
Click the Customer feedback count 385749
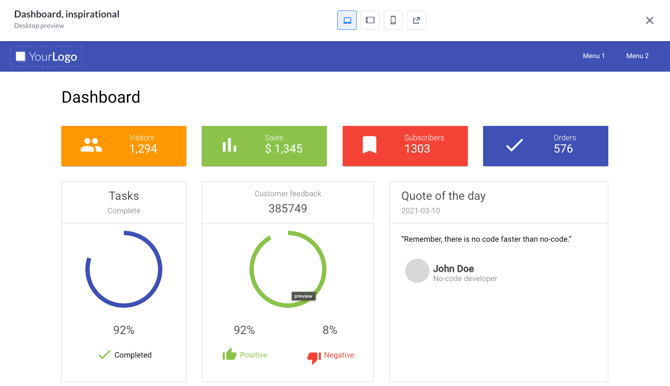(288, 209)
